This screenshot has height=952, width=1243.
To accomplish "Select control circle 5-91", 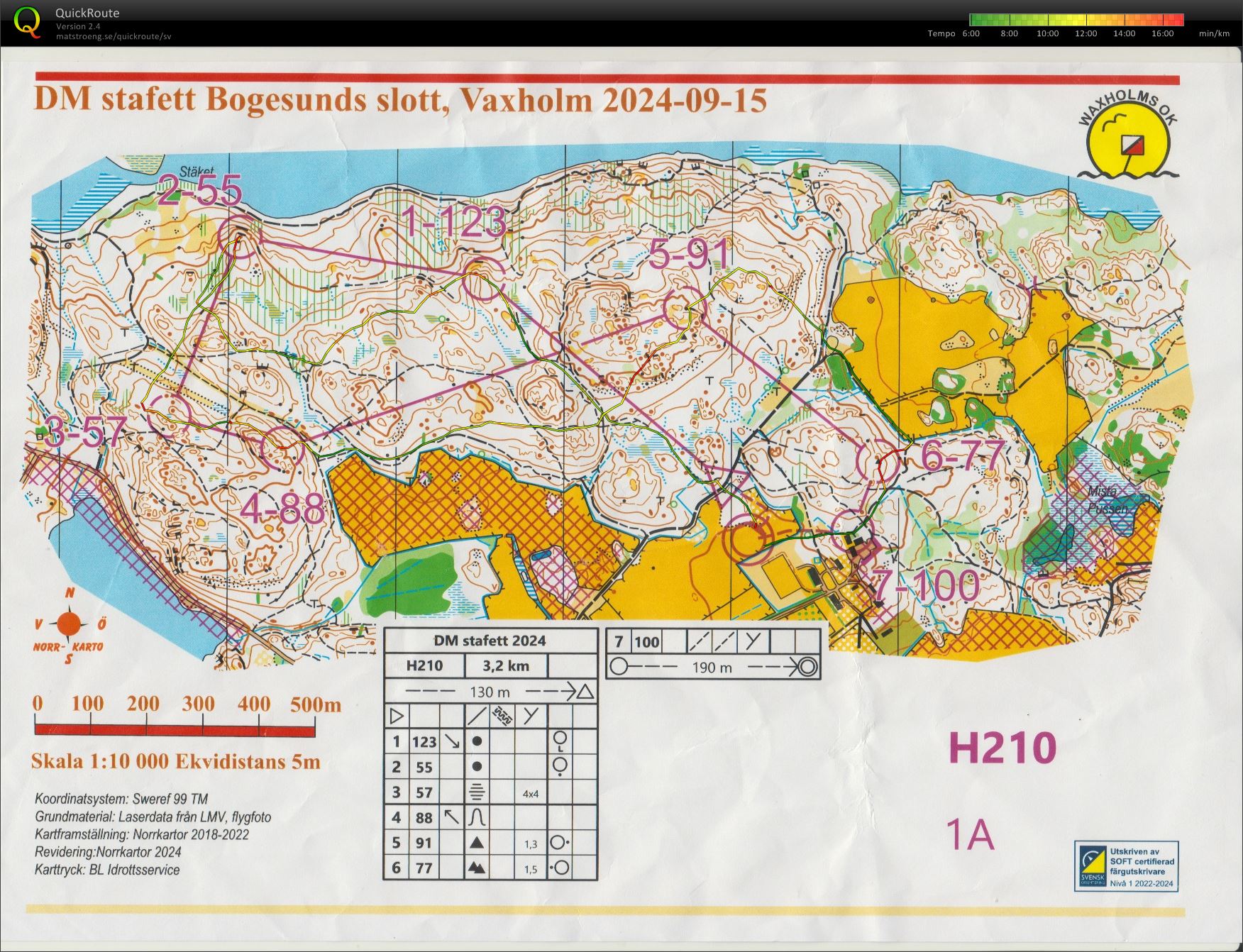I will [x=683, y=308].
